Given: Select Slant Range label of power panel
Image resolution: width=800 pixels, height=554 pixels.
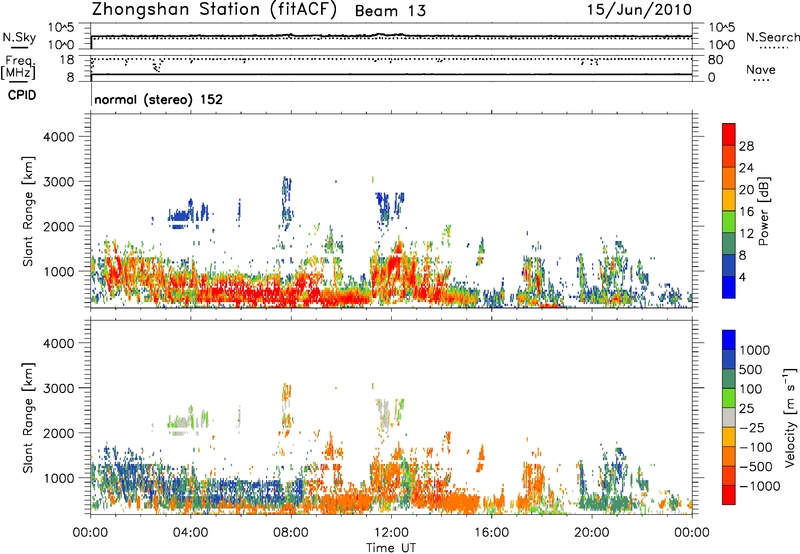Looking at the screenshot, I should click(x=28, y=211).
